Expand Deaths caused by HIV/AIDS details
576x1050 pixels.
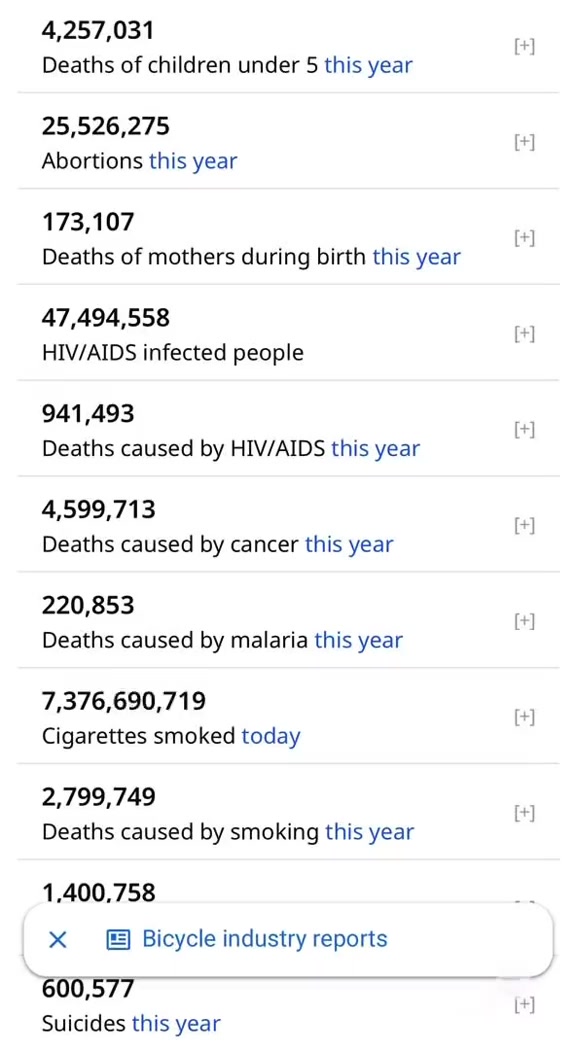tap(524, 429)
